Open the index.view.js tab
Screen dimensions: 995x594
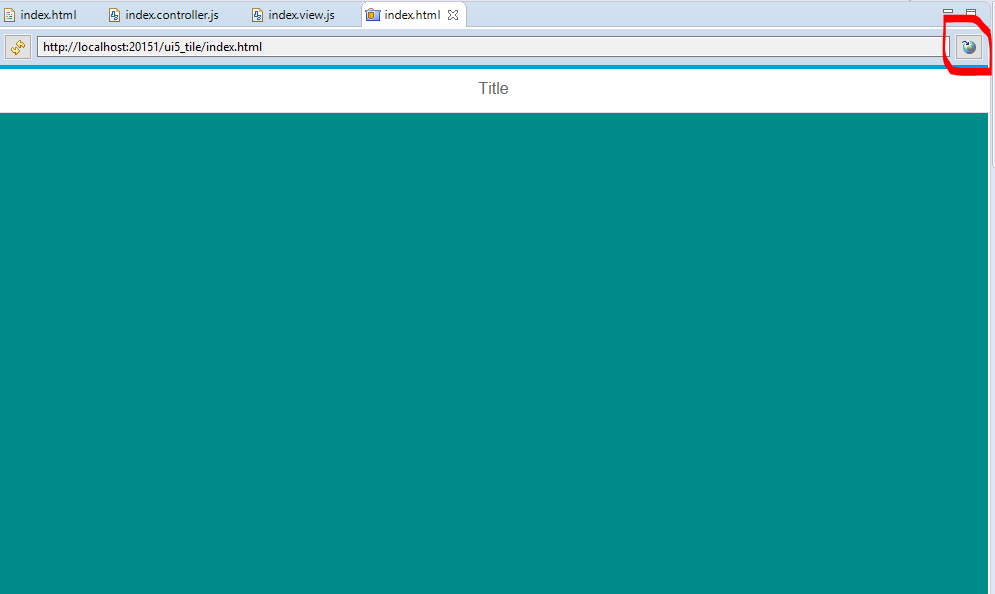[x=293, y=15]
